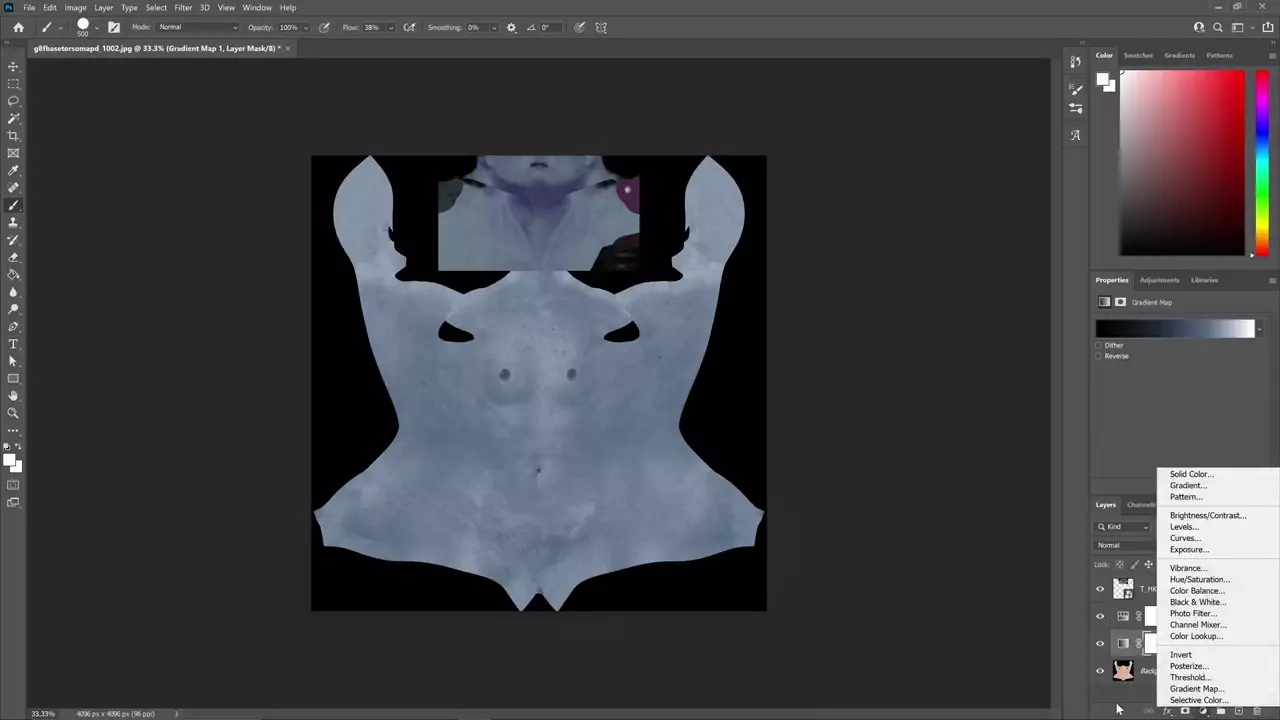This screenshot has width=1280, height=720.
Task: Expand the Opacity value dropdown
Action: [x=305, y=27]
